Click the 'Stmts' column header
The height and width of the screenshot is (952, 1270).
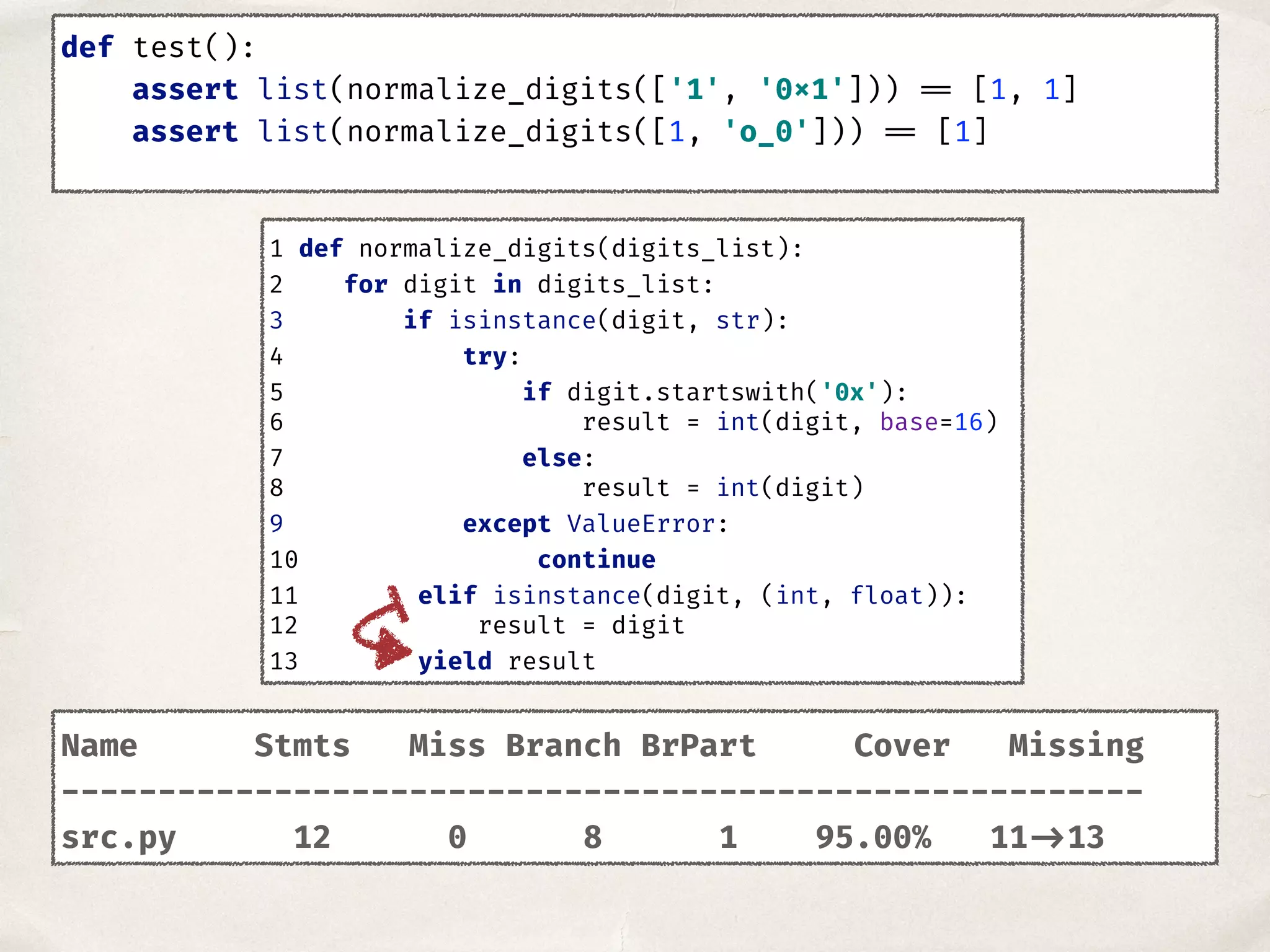click(x=302, y=746)
